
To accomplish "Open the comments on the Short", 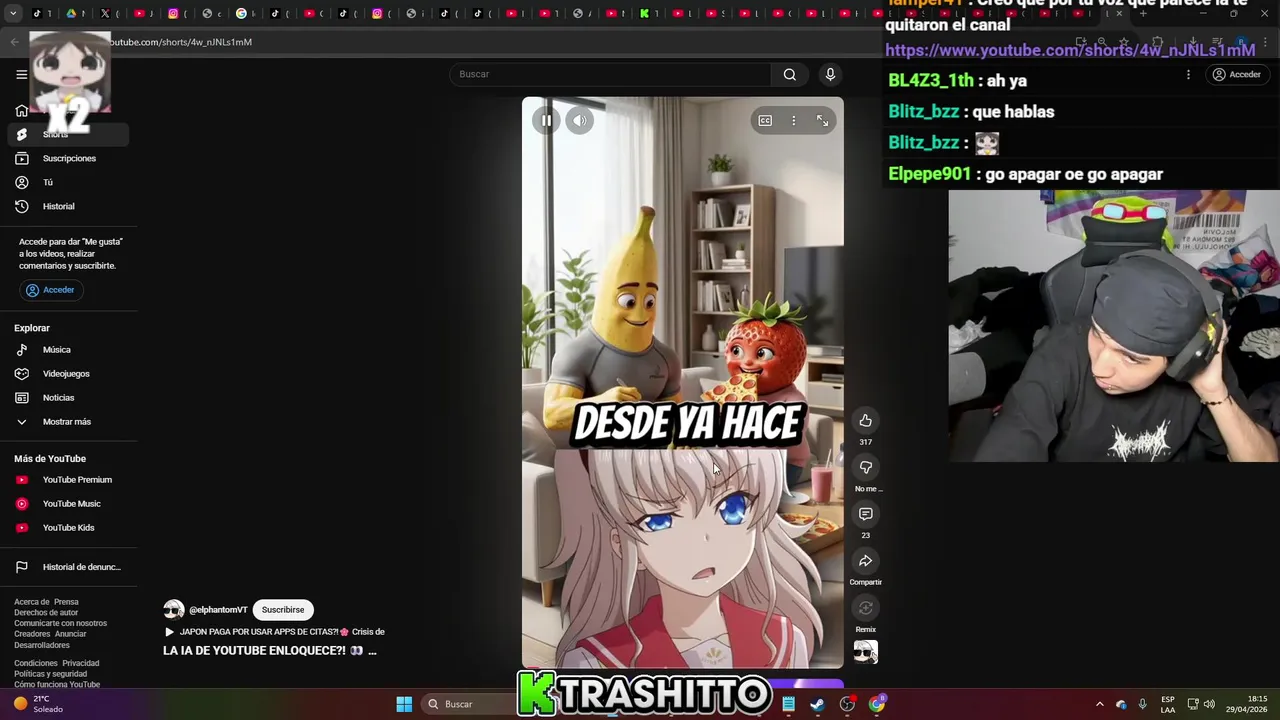I will click(x=866, y=514).
